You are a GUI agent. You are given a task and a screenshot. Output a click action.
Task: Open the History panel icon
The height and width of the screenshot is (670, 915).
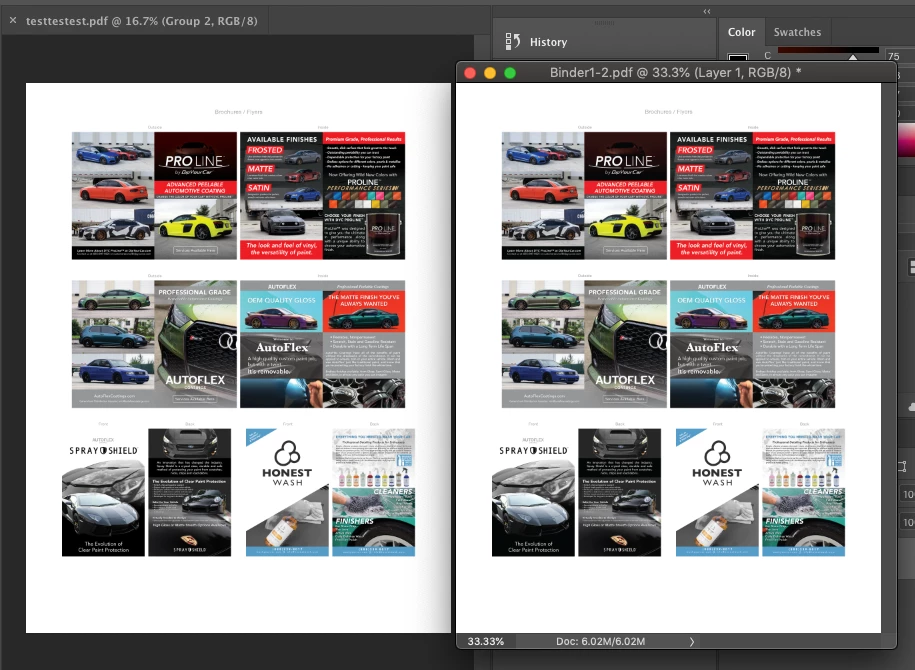512,41
